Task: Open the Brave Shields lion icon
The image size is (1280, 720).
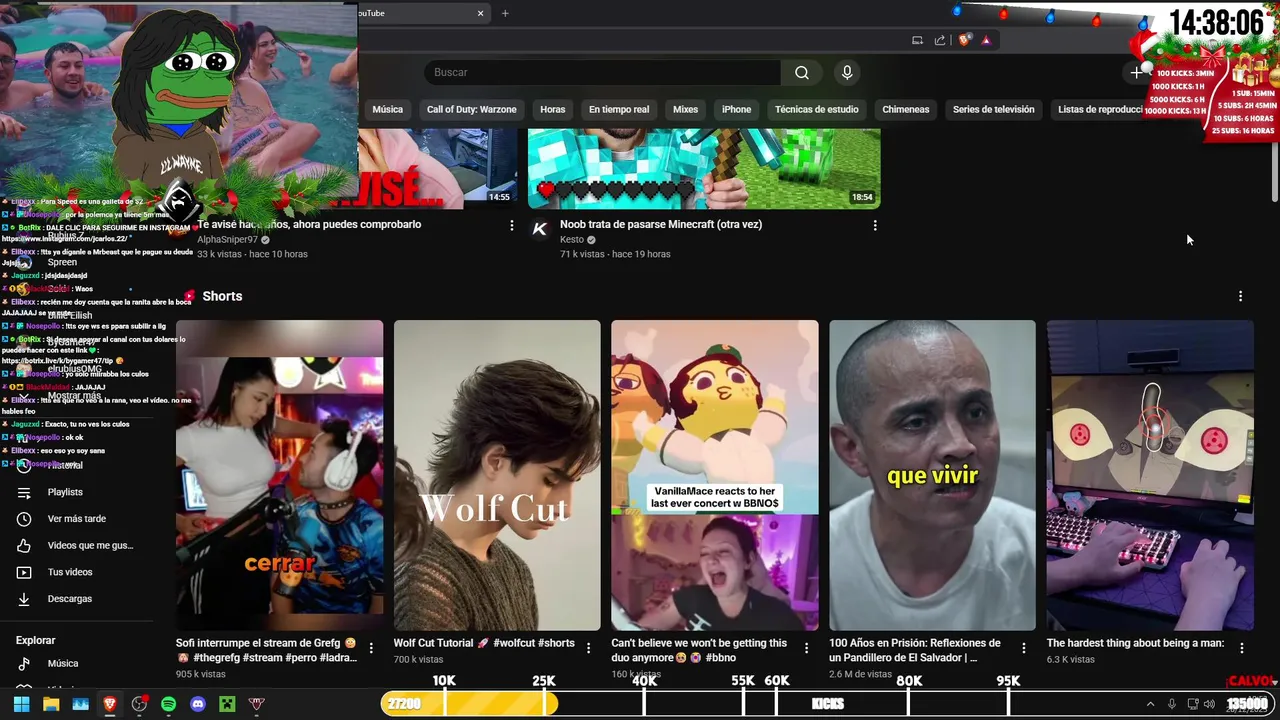Action: point(964,40)
